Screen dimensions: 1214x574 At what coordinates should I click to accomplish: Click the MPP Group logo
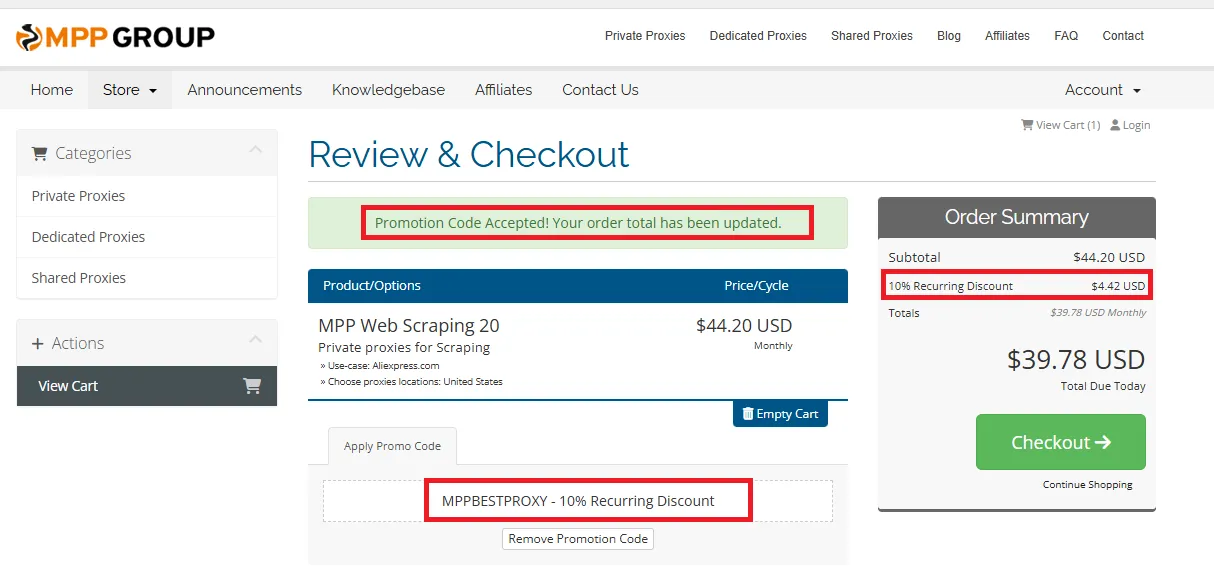115,38
